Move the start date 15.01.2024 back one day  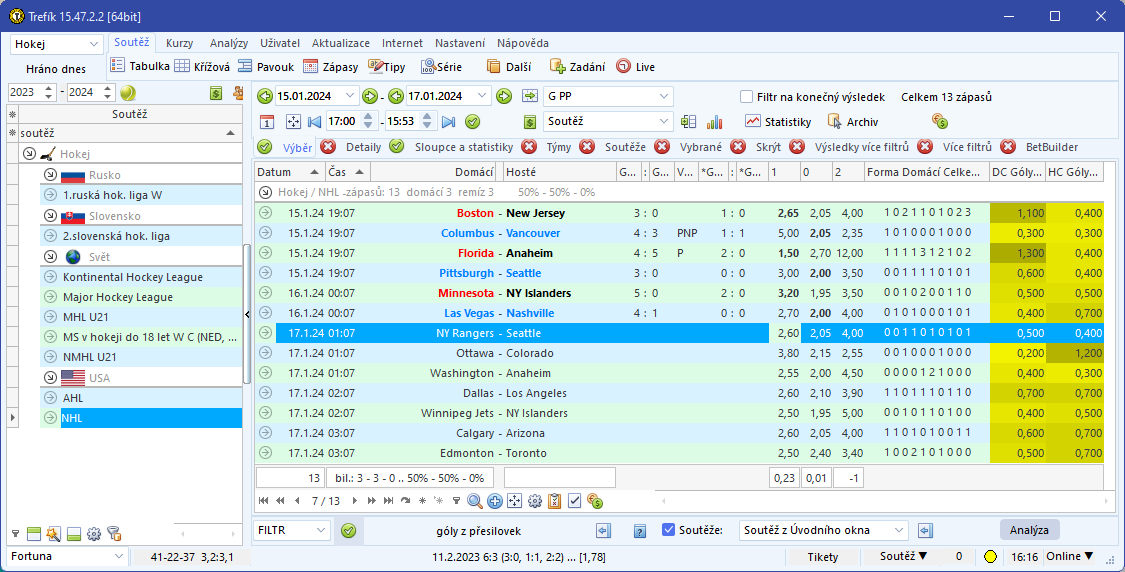[x=264, y=95]
